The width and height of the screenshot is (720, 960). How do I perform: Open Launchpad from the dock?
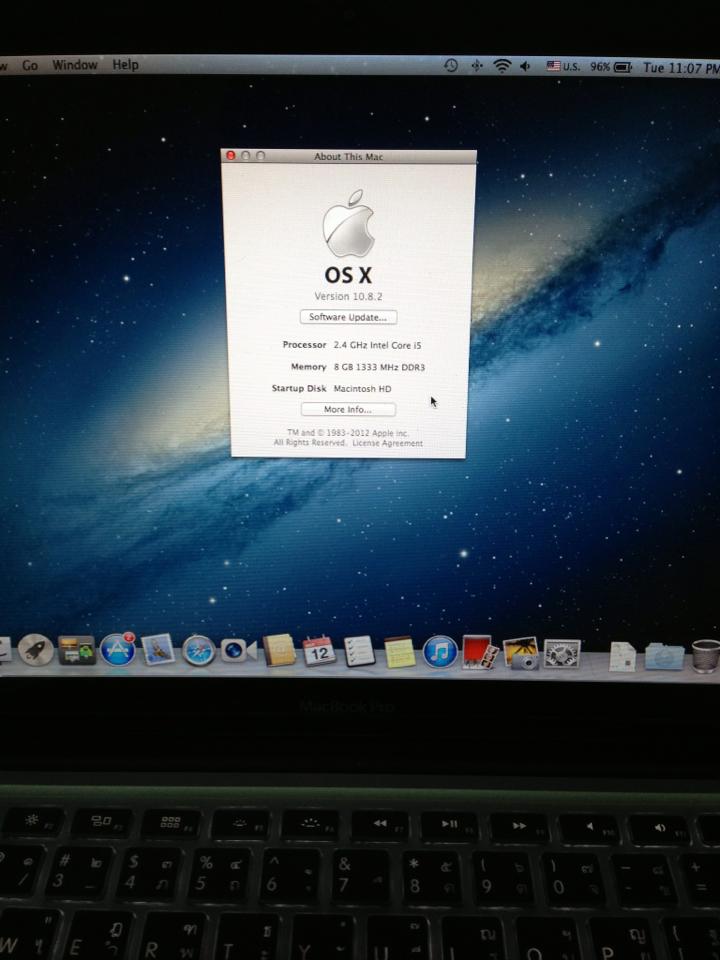(36, 651)
